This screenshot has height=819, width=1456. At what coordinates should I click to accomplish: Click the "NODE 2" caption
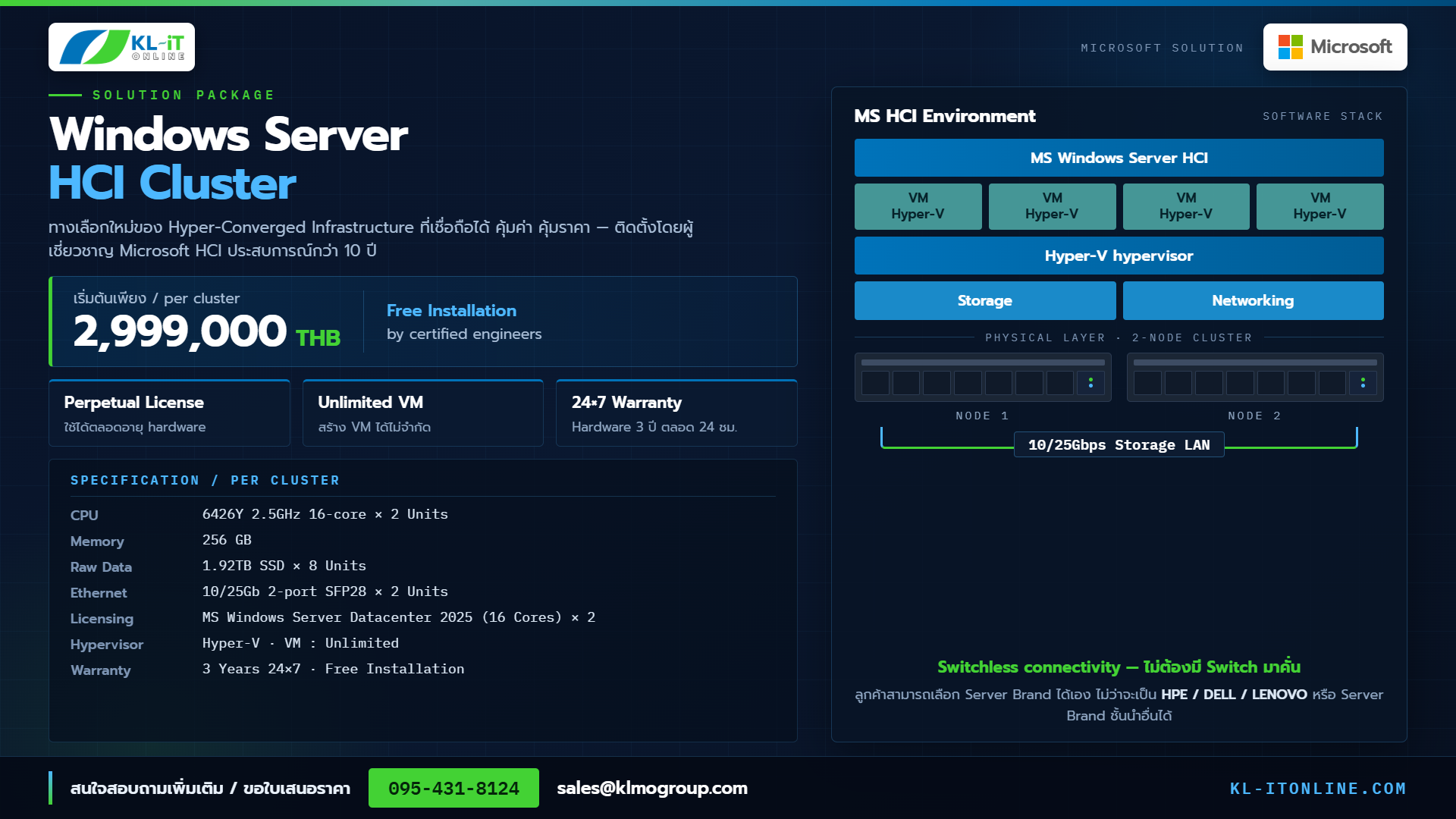(x=1255, y=416)
